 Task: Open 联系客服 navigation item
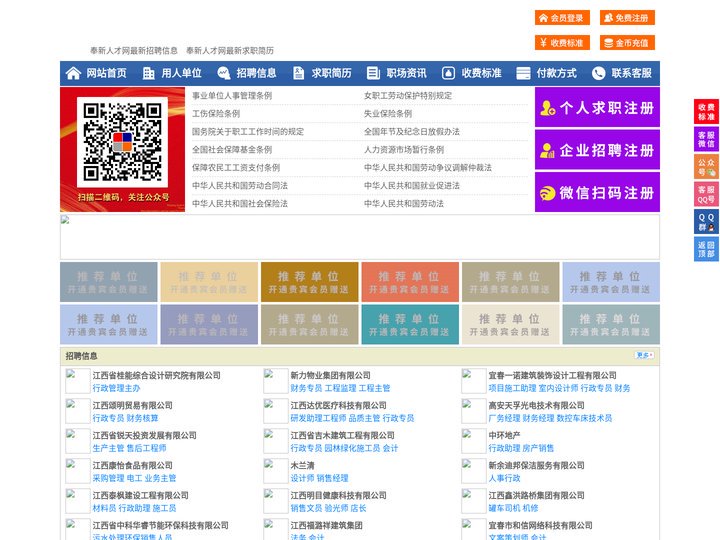(631, 73)
